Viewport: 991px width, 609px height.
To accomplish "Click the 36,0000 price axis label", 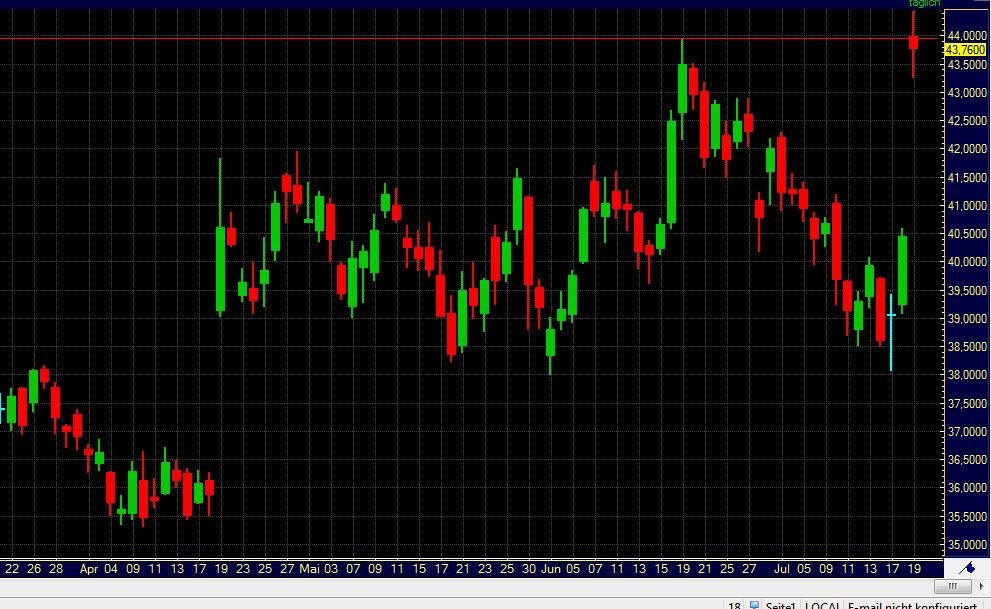I will 966,488.
